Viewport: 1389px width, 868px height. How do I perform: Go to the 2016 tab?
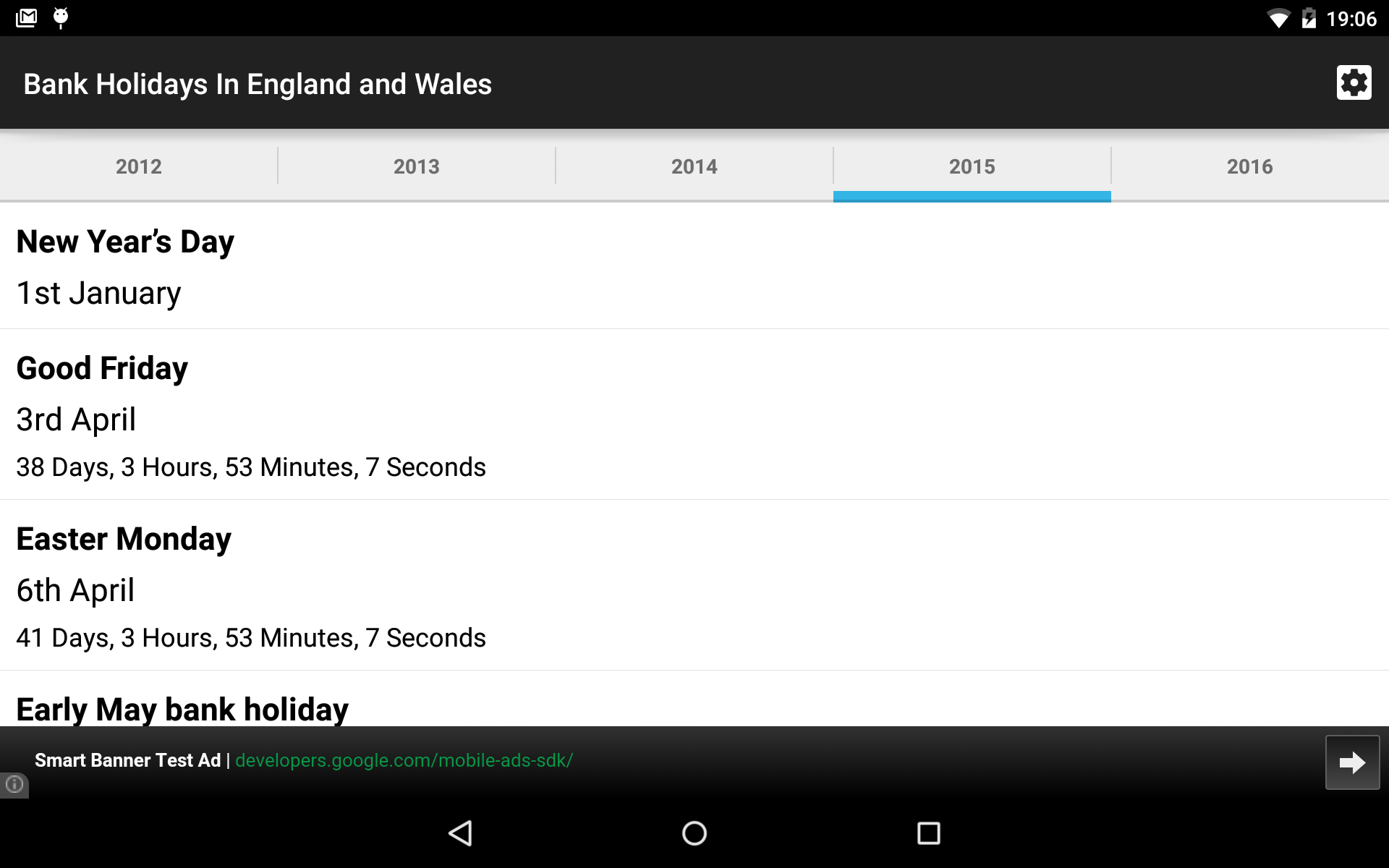coord(1249,166)
